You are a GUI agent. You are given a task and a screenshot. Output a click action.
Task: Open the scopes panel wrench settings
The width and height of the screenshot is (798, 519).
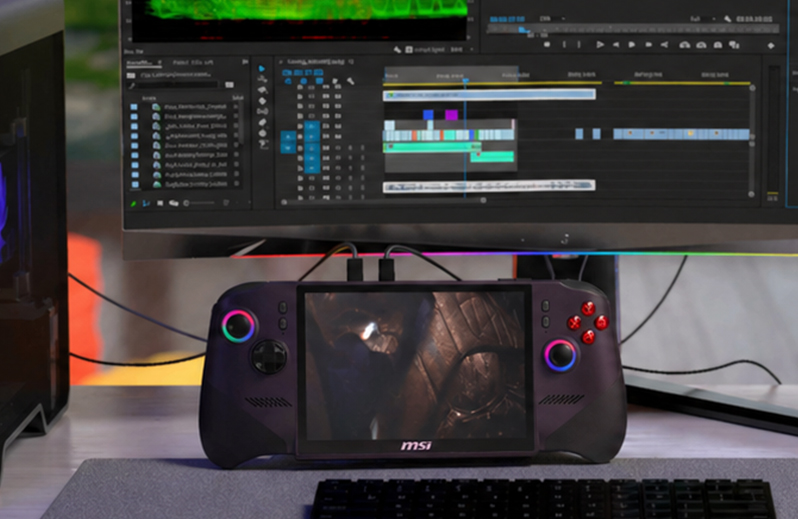pyautogui.click(x=397, y=49)
